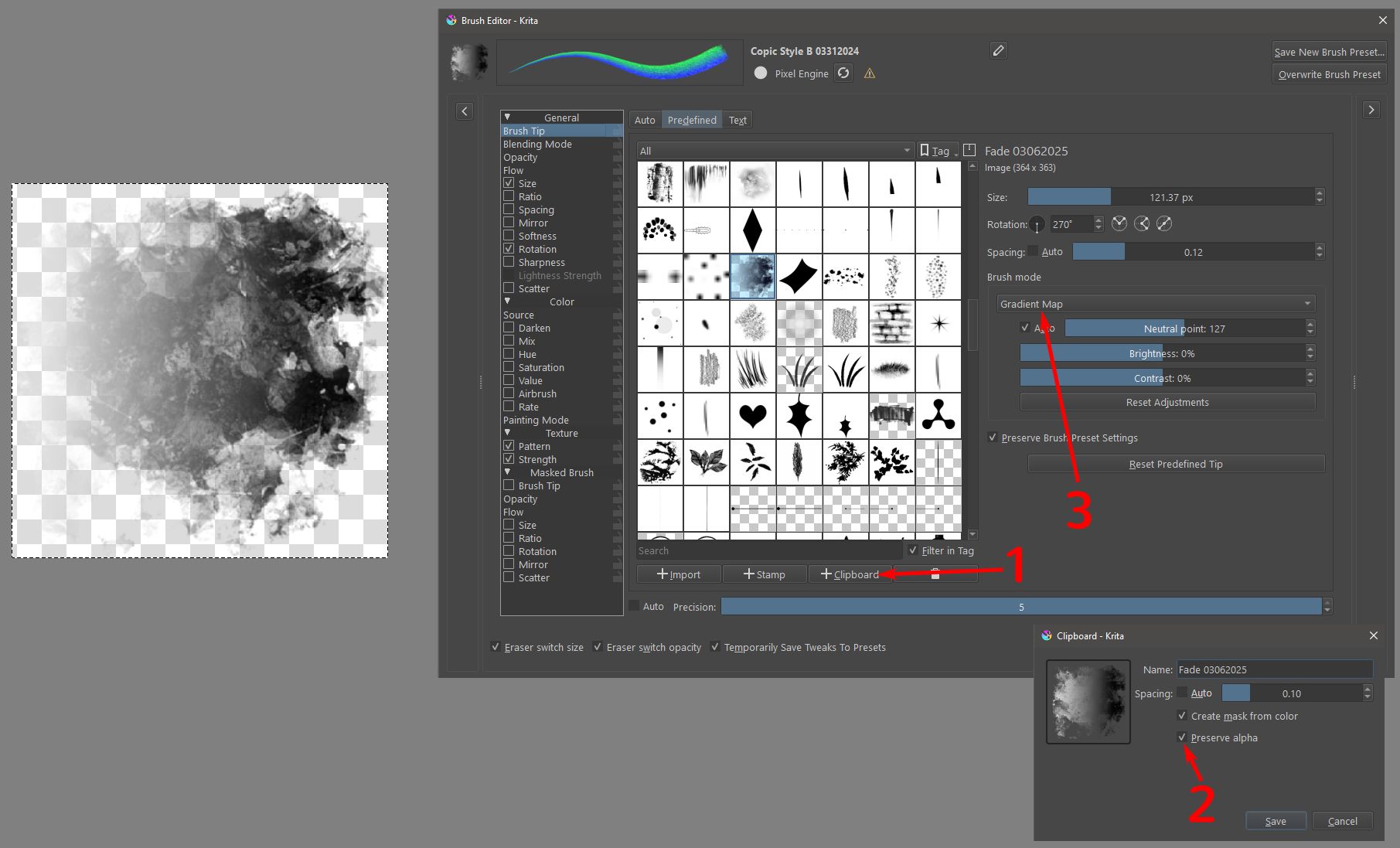The image size is (1400, 848).
Task: Click the pencil rename brush icon
Action: click(x=998, y=51)
